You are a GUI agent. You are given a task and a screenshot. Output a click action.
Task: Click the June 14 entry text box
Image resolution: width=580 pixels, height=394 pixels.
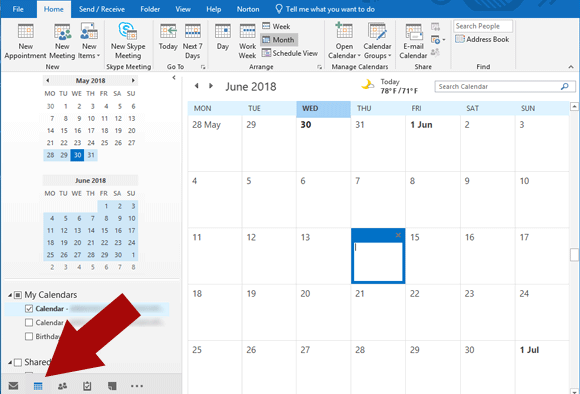coord(378,262)
